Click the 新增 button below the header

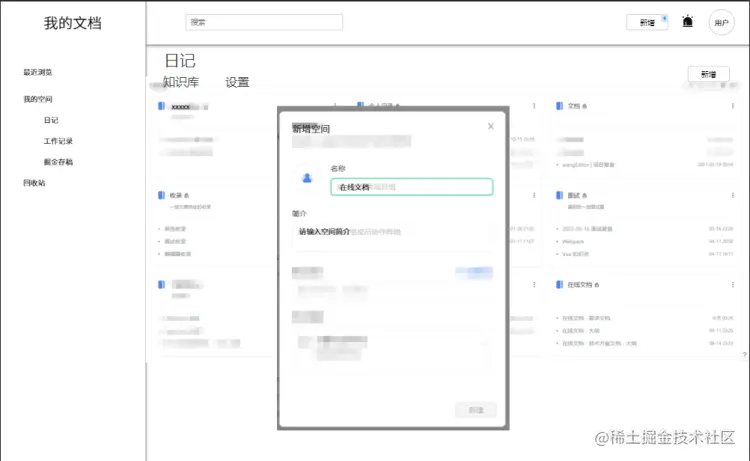(x=708, y=74)
